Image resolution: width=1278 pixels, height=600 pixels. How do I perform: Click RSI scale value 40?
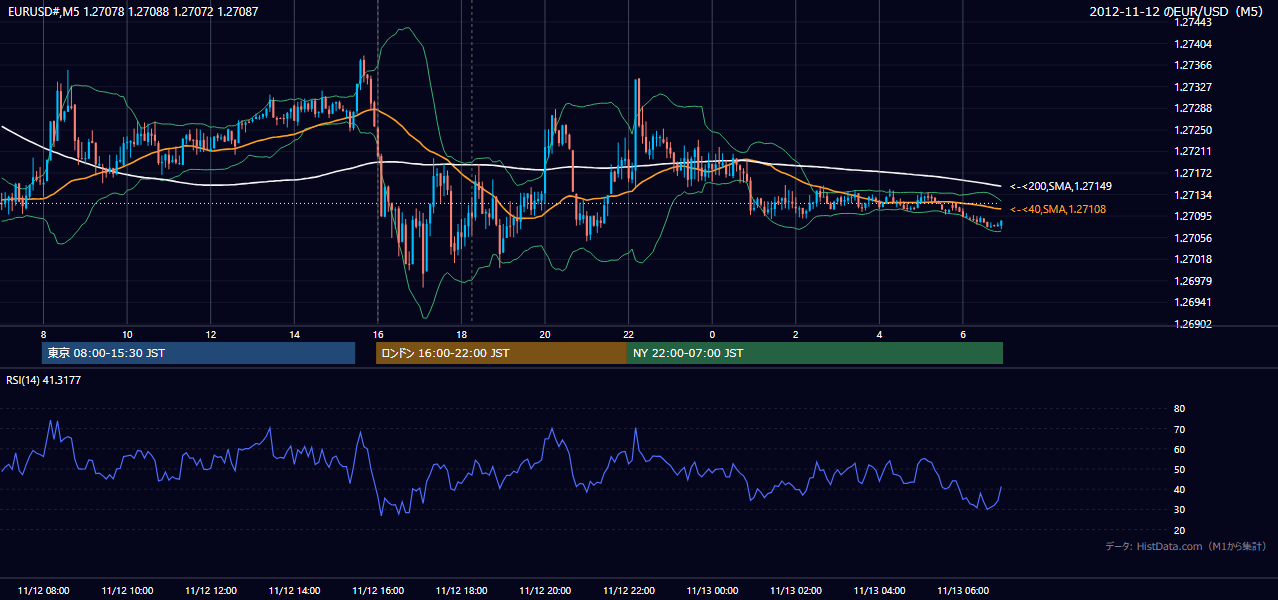point(1179,489)
